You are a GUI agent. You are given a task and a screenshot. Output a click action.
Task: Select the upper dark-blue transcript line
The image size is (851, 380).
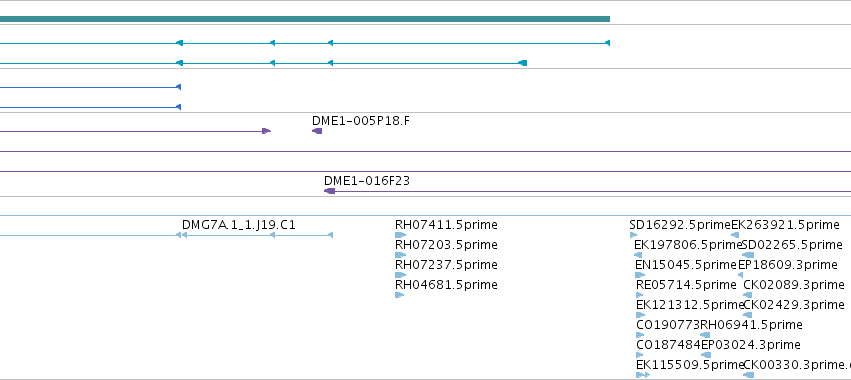[90, 87]
